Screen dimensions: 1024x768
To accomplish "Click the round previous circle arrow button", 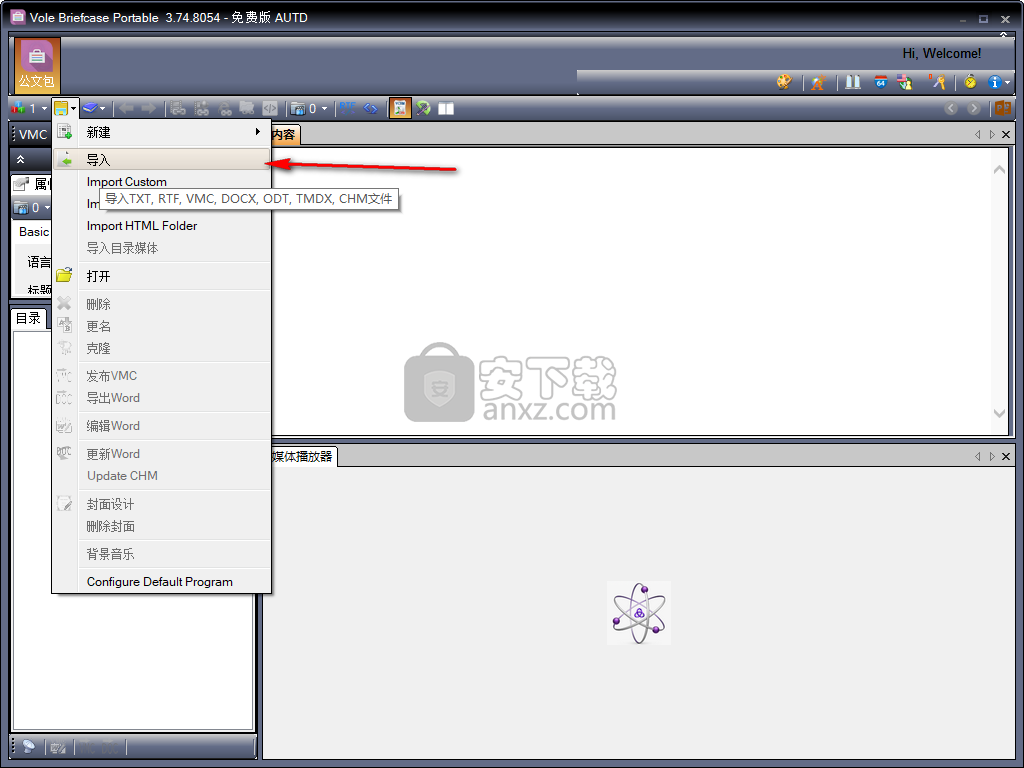I will pyautogui.click(x=951, y=108).
